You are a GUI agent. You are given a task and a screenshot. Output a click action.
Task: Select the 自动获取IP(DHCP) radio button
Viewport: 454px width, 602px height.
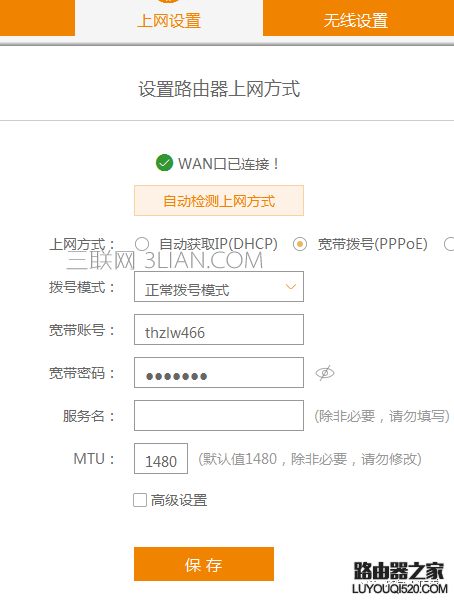coord(142,244)
